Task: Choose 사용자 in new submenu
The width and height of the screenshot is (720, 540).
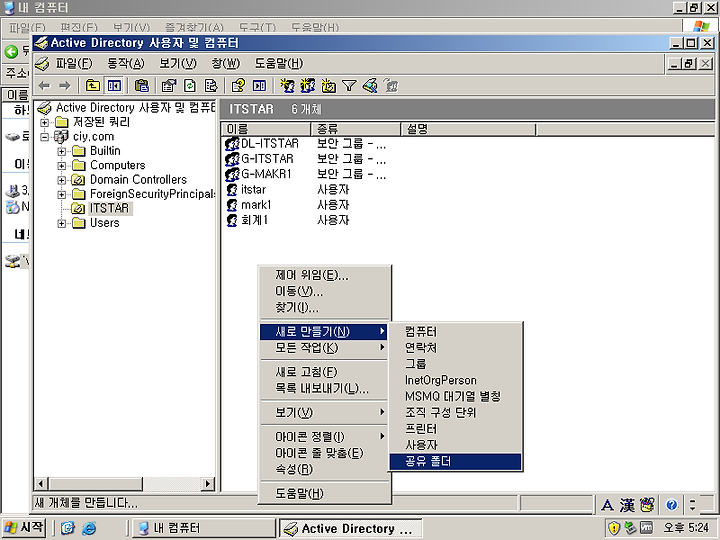Action: click(x=456, y=445)
